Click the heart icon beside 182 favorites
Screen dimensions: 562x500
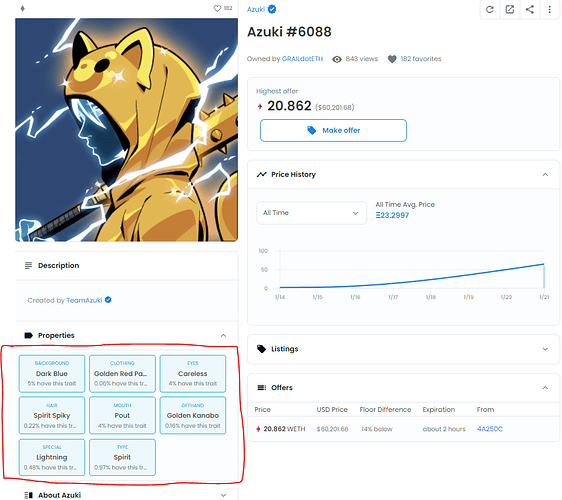[x=392, y=59]
